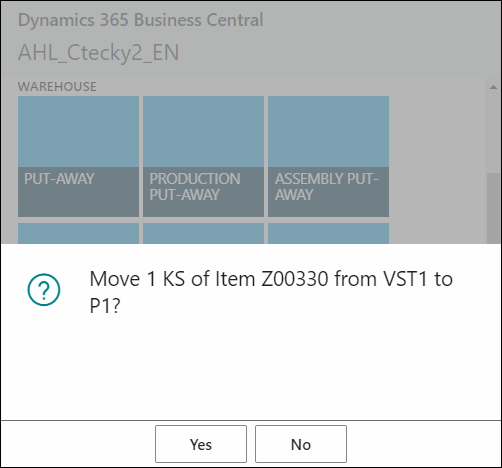Click the WAREHOUSE section heading

57,87
